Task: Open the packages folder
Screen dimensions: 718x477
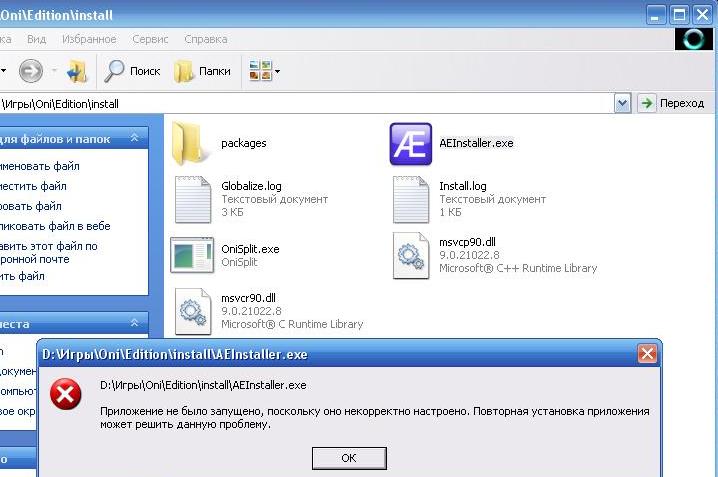Action: [x=190, y=144]
